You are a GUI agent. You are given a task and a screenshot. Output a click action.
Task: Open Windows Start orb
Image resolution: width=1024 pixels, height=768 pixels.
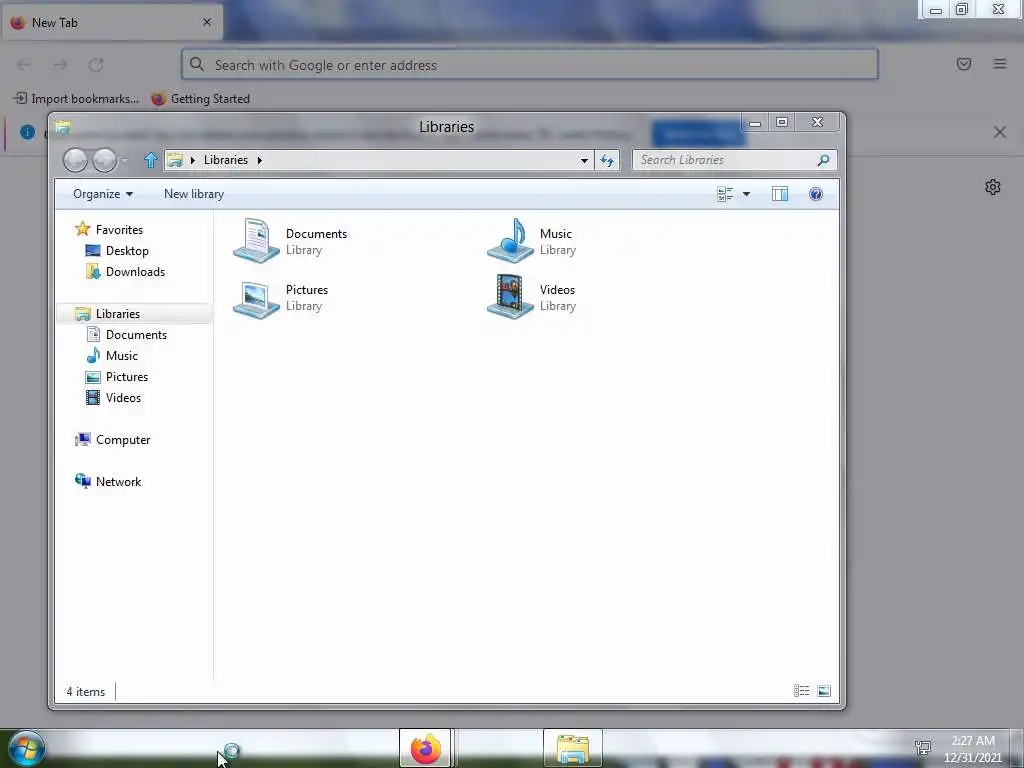(x=26, y=748)
